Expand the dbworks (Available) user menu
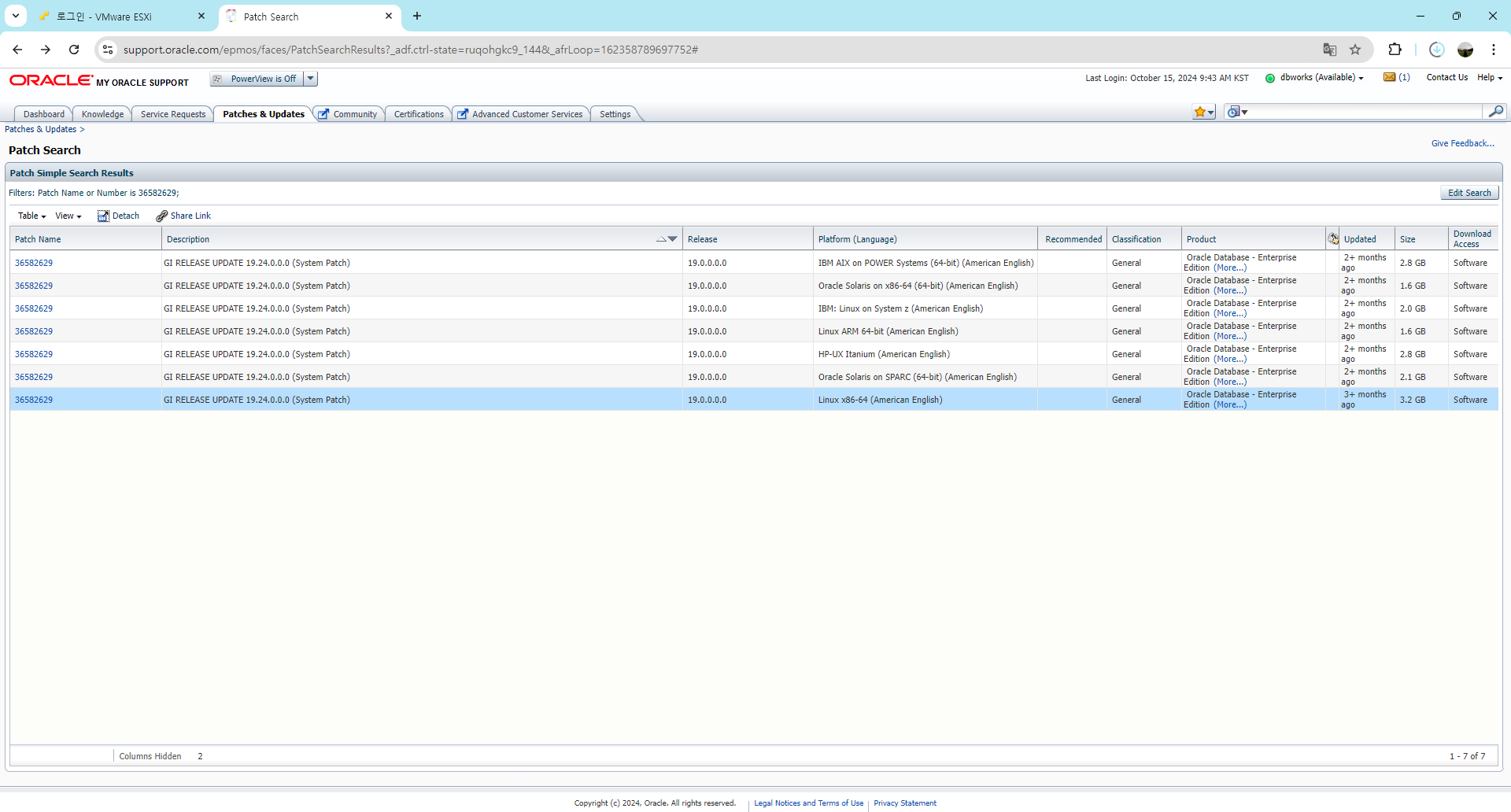 click(x=1321, y=78)
